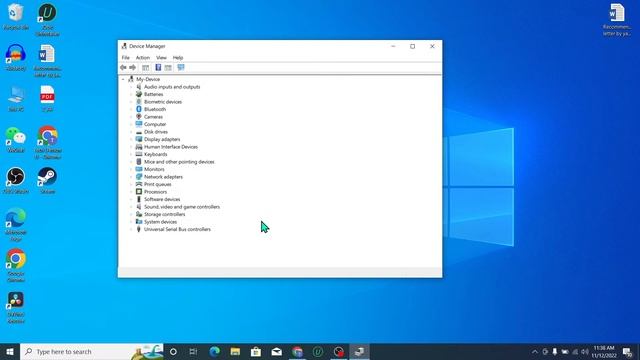640x360 pixels.
Task: Select the Word document icon beside Audacity
Action: click(47, 60)
